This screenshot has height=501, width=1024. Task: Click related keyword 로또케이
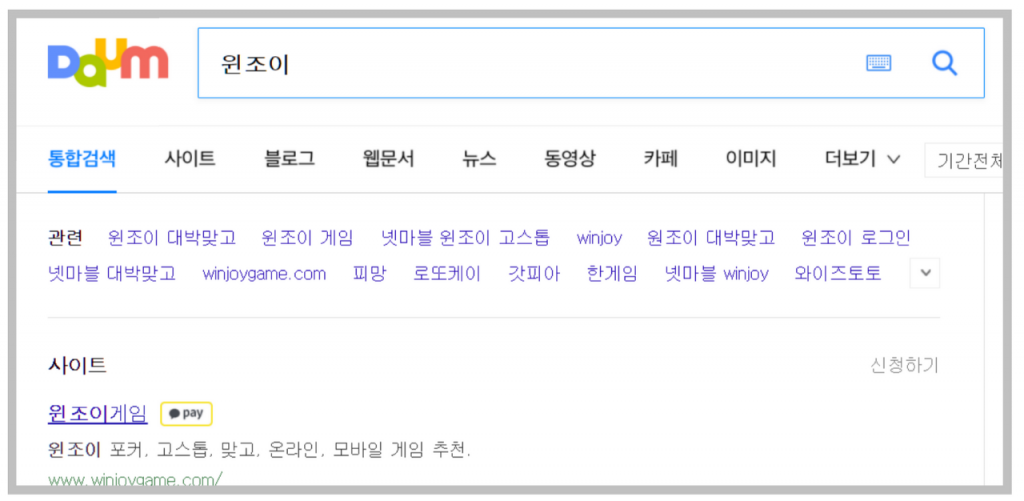pos(447,273)
